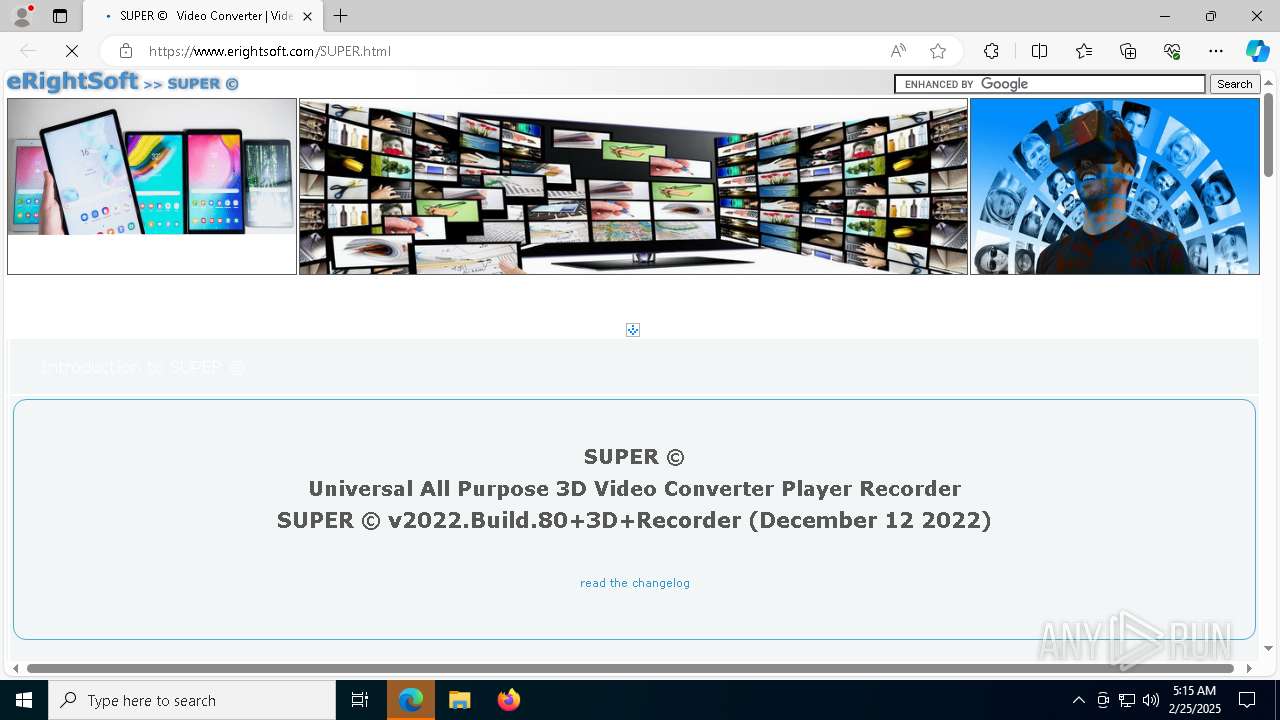The height and width of the screenshot is (720, 1280).
Task: Launch Firefox from taskbar
Action: 508,700
